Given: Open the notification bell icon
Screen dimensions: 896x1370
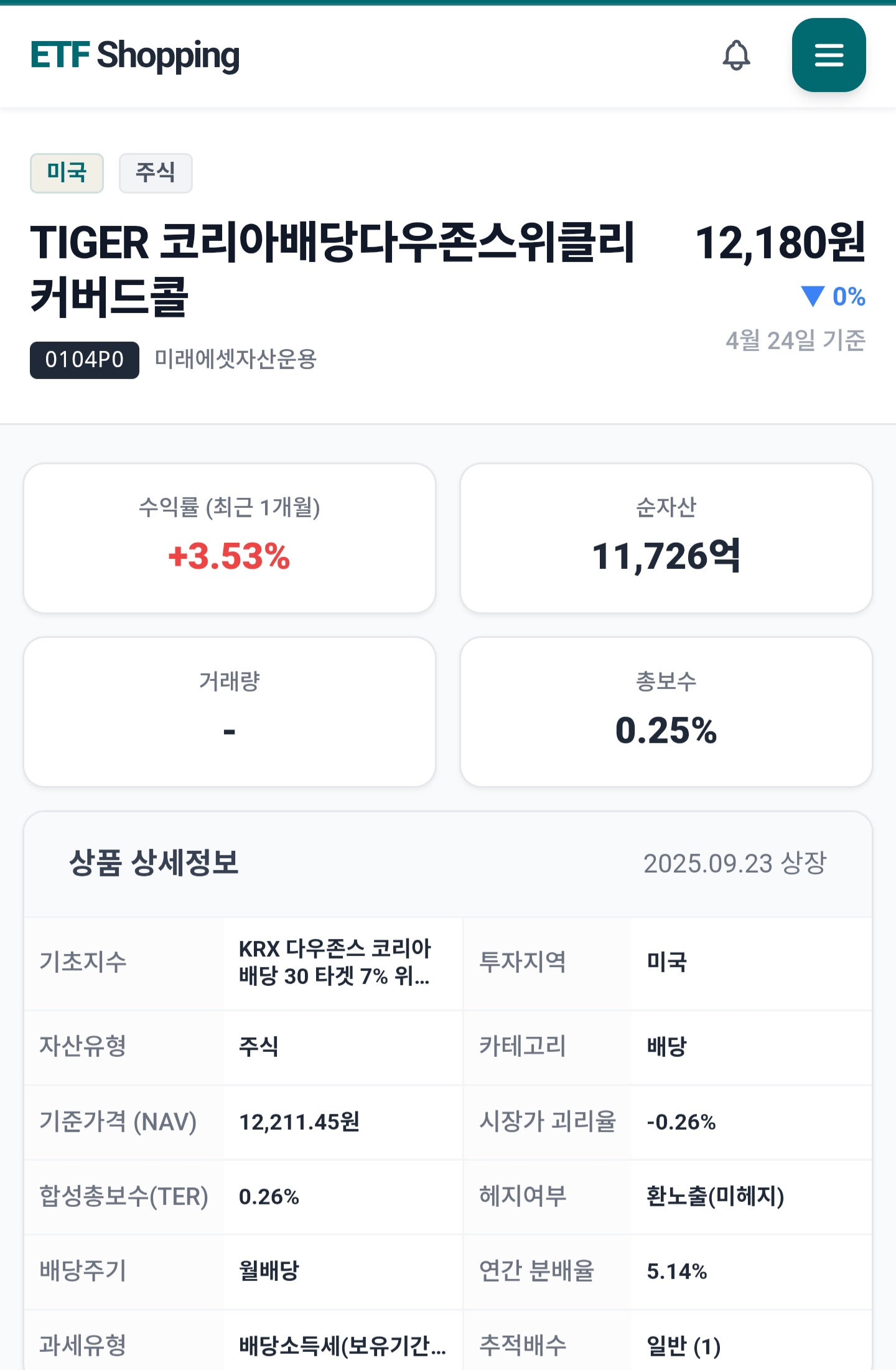Looking at the screenshot, I should coord(736,55).
